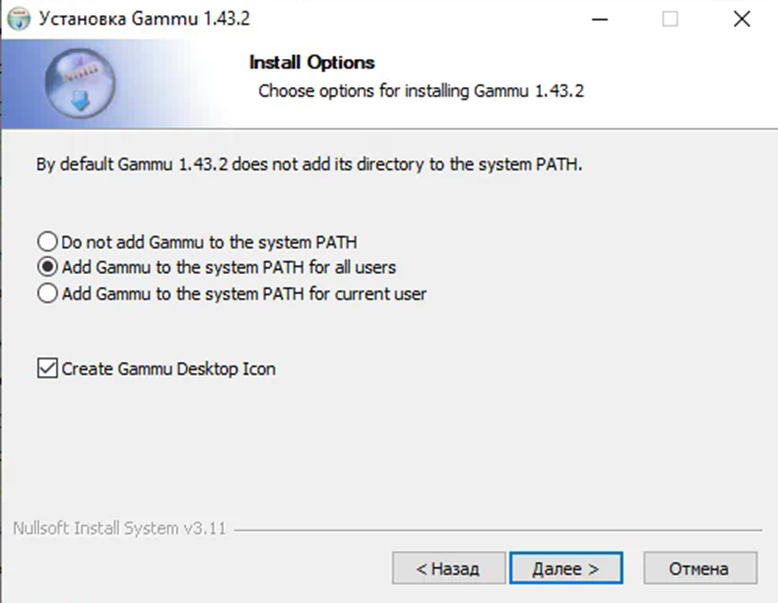The height and width of the screenshot is (603, 778).
Task: Select the PATH 'for current user' radio button
Action: 46,294
